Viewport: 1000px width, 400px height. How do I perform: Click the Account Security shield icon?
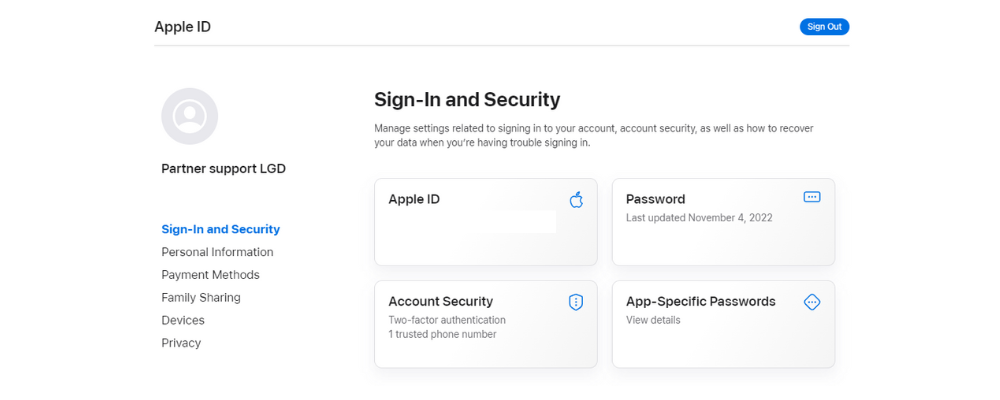(x=576, y=302)
